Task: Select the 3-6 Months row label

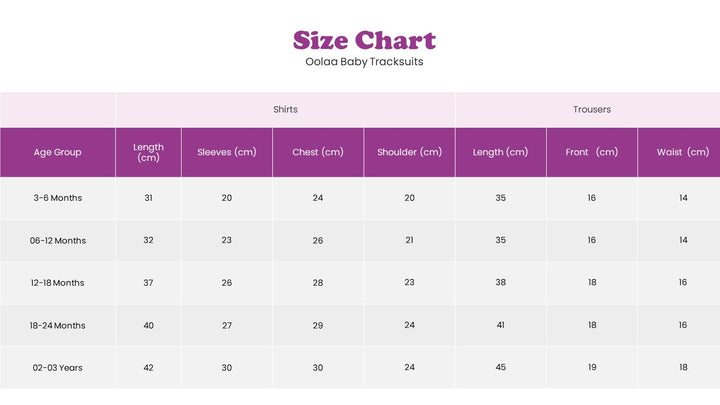Action: click(58, 198)
